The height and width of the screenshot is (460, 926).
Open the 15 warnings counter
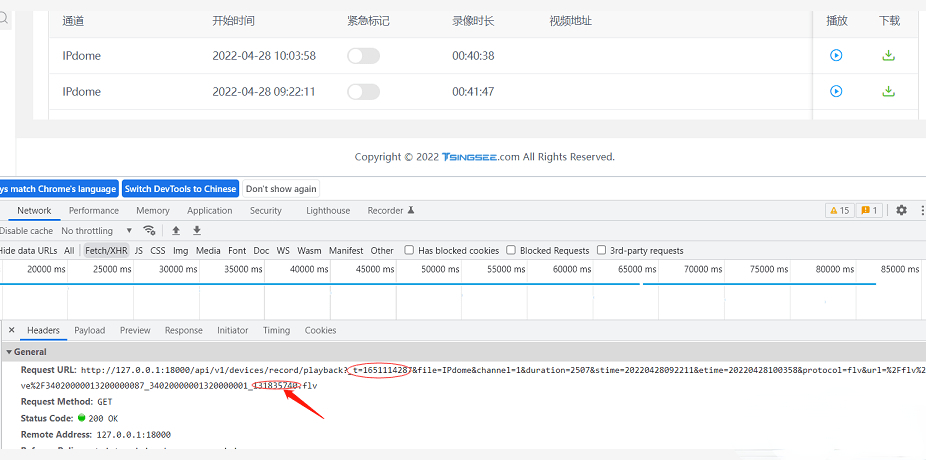coord(839,210)
